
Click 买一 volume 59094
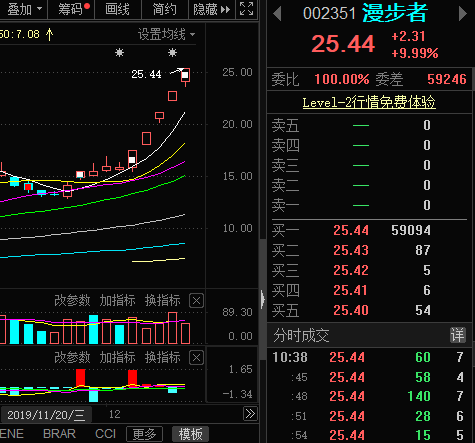pos(411,230)
